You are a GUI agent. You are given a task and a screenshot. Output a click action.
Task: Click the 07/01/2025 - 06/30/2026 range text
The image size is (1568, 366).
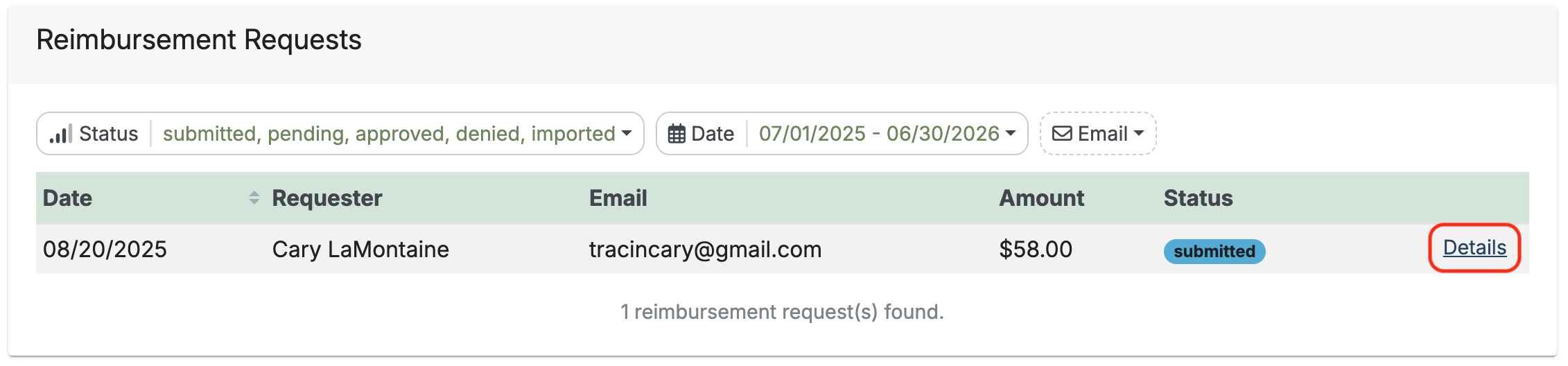[x=879, y=133]
